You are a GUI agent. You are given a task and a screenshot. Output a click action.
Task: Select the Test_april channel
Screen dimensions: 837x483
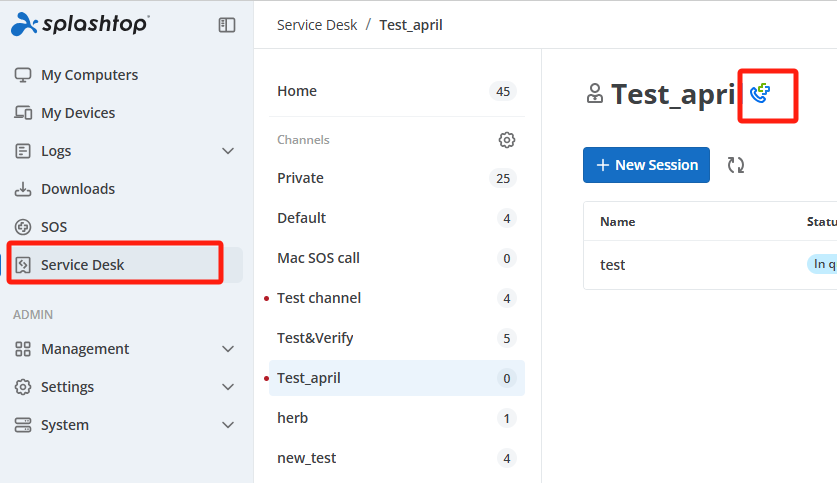tap(397, 378)
